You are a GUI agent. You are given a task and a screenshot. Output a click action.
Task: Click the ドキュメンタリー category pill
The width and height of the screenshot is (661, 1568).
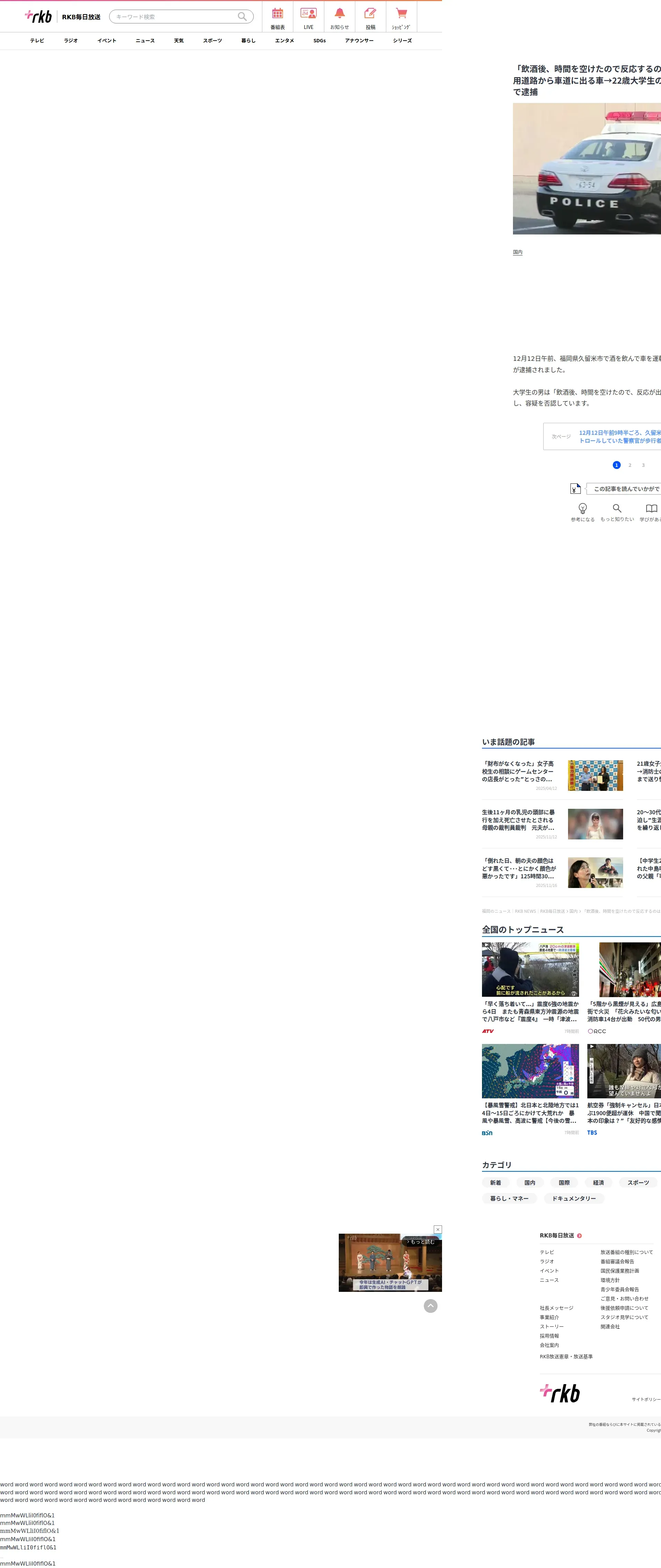(573, 1199)
